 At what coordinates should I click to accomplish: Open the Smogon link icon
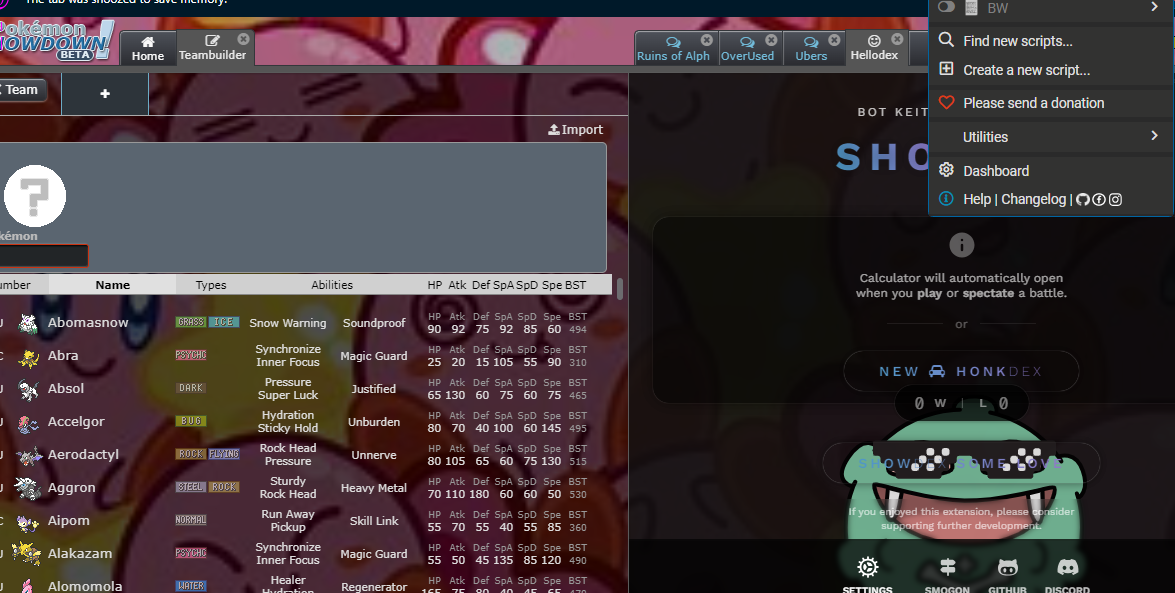(x=947, y=574)
